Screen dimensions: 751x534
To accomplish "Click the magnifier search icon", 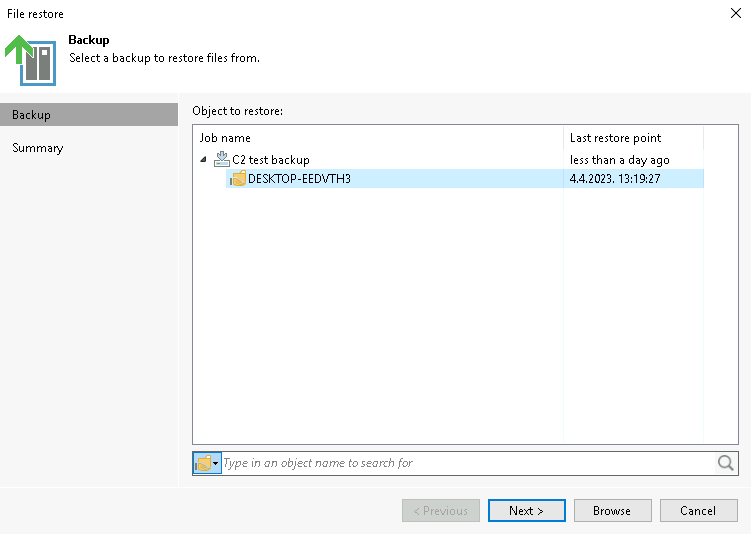I will pos(726,463).
